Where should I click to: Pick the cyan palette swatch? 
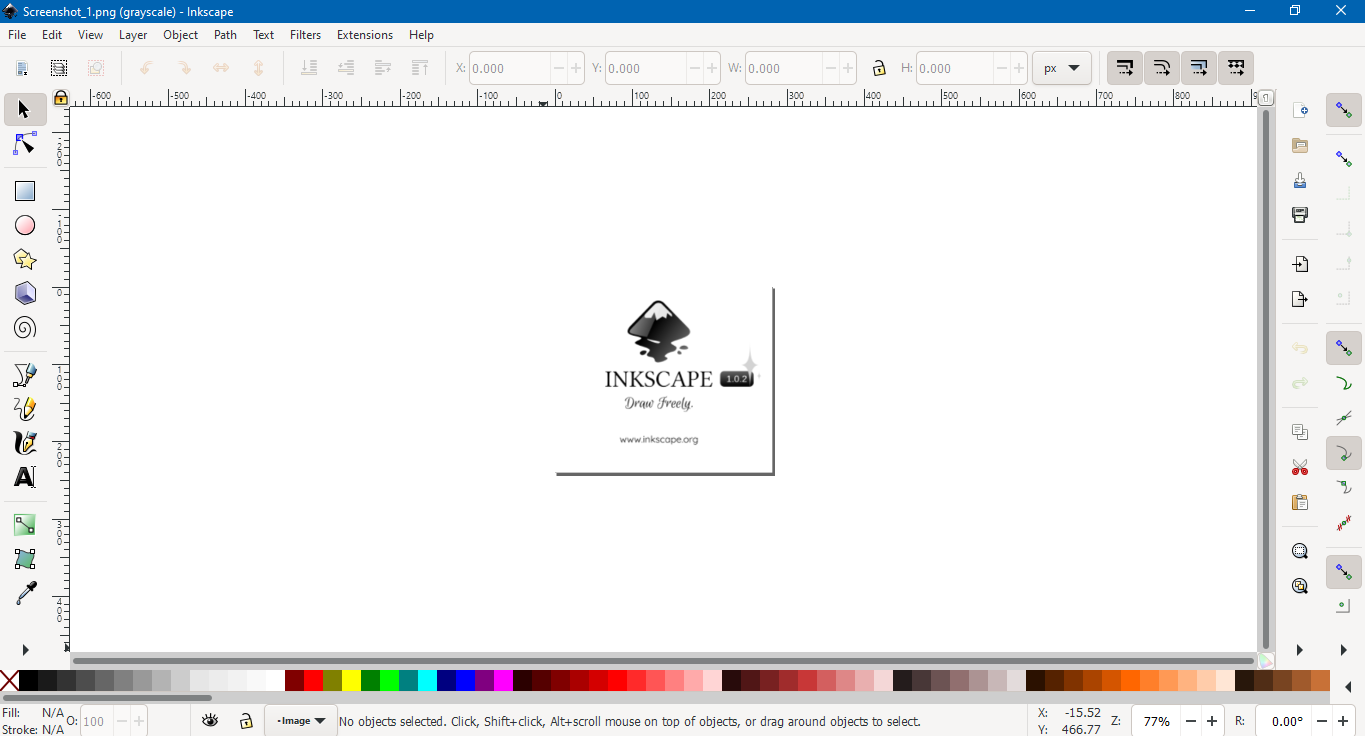pos(427,681)
